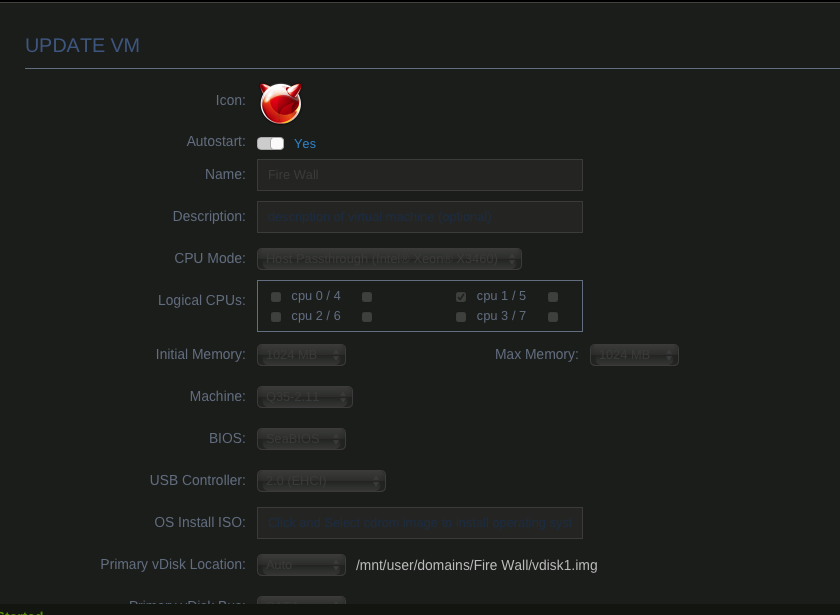Click the 'Description:' label
This screenshot has width=840, height=615.
(209, 216)
